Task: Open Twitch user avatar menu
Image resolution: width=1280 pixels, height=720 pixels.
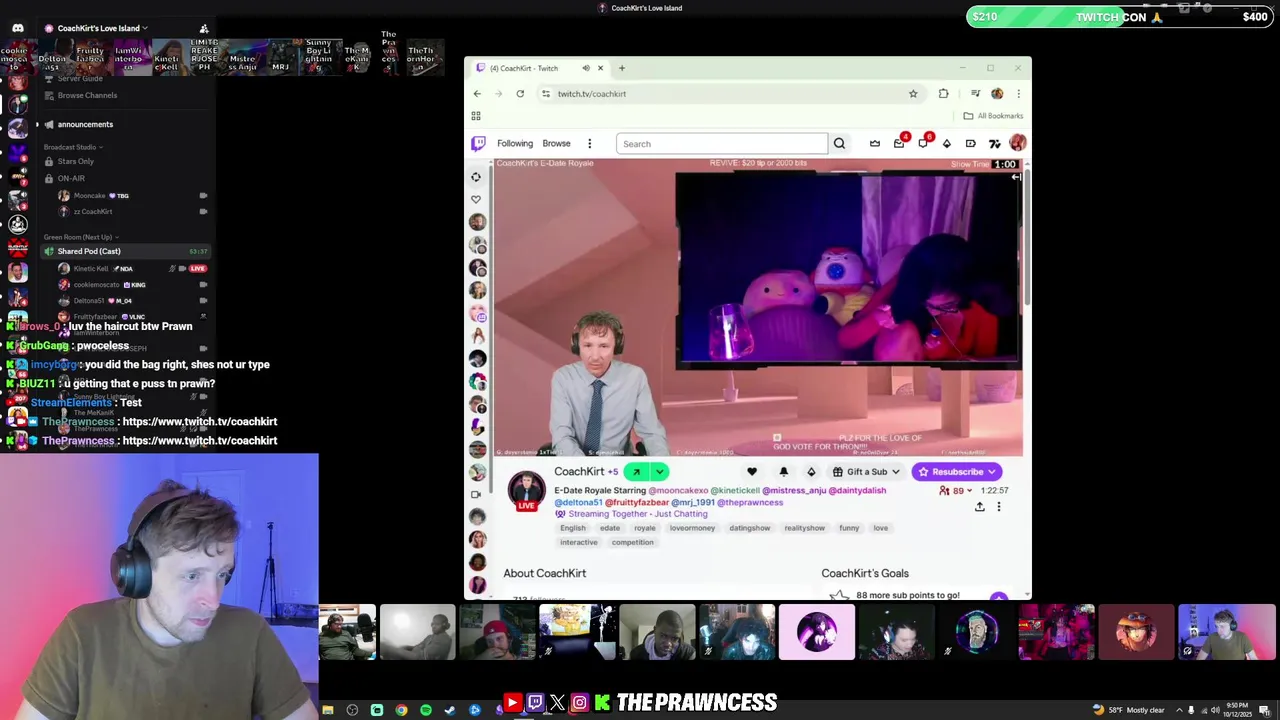Action: tap(1018, 143)
